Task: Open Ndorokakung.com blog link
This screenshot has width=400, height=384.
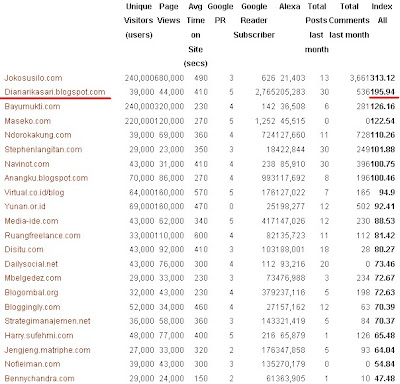Action: [x=38, y=135]
